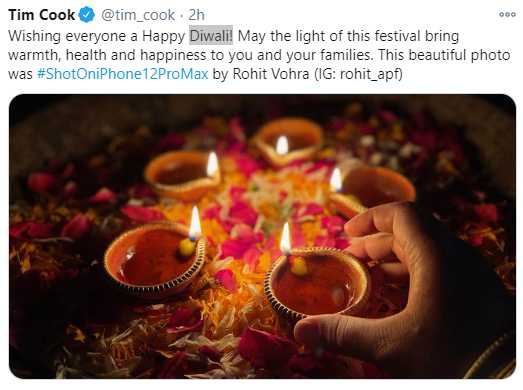Click the upper-left diya lamp
This screenshot has width=523, height=390.
[x=183, y=176]
